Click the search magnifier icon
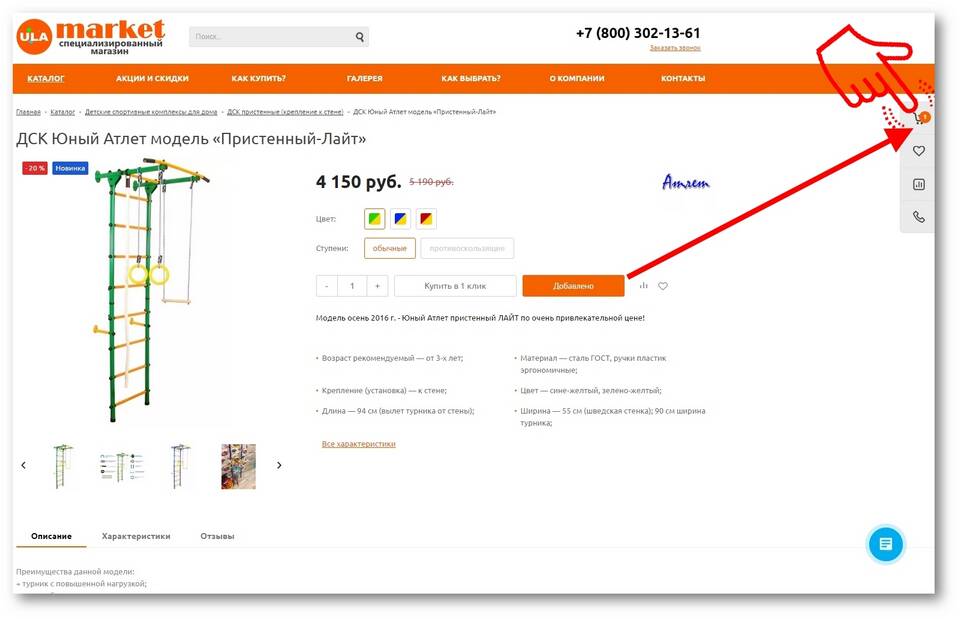Image resolution: width=960 pixels, height=619 pixels. (360, 37)
